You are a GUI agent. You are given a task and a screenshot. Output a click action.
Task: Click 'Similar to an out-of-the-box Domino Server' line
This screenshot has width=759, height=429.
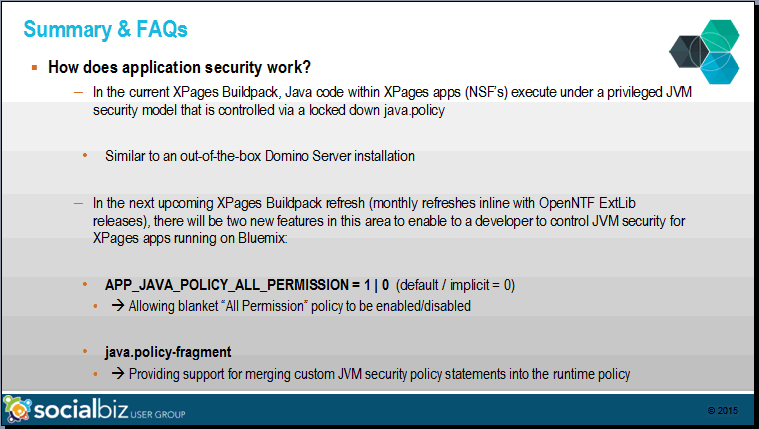pos(260,156)
